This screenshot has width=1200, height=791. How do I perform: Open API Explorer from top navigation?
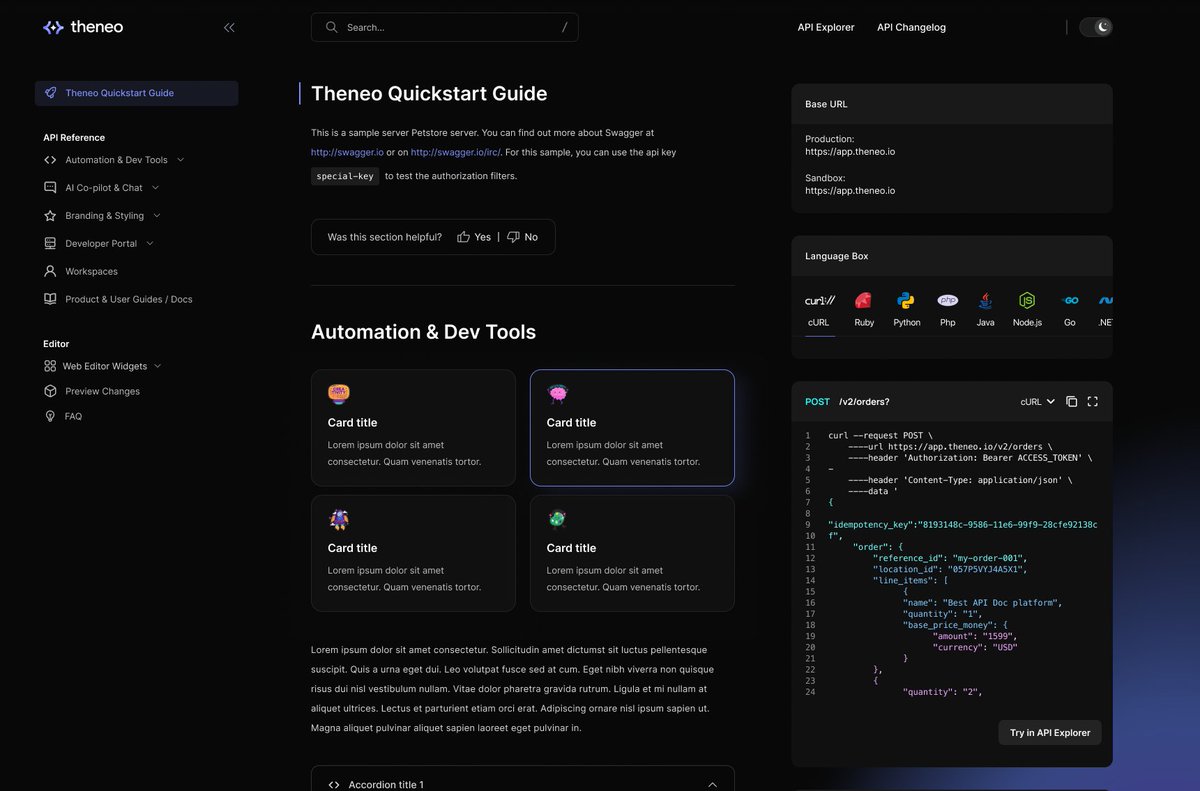826,27
